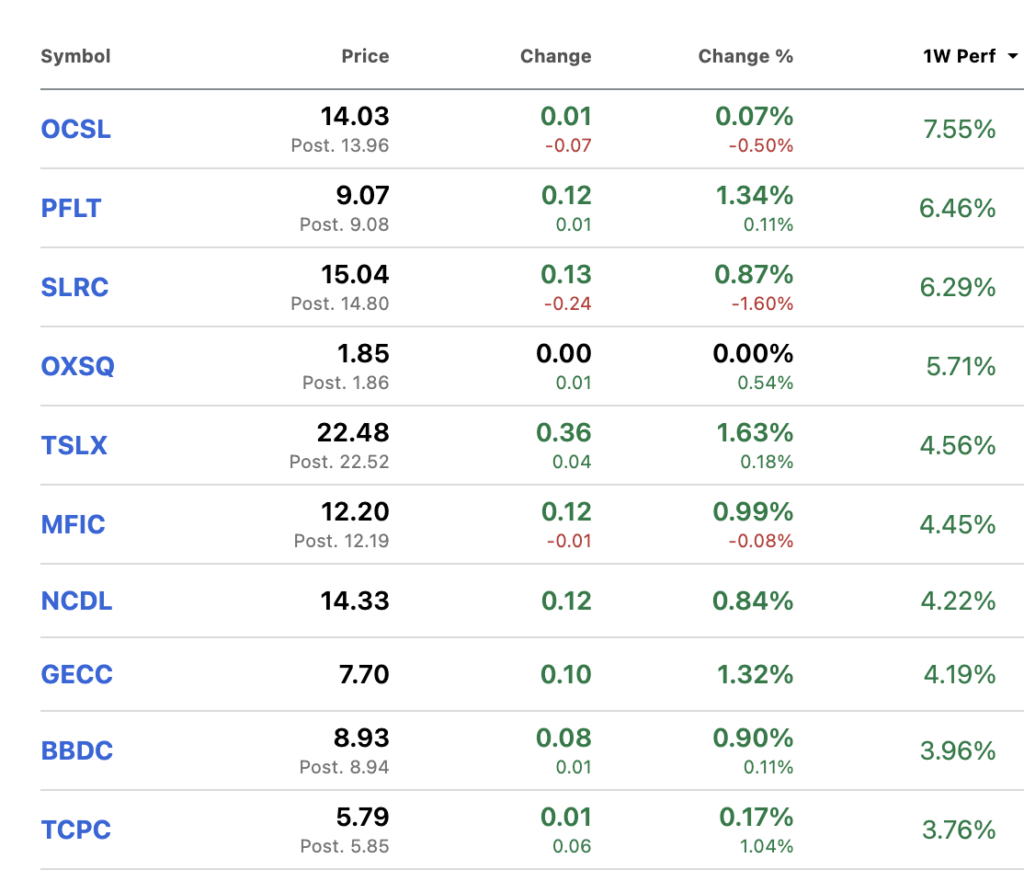Screen dimensions: 1024x870
Task: Click GECC's 1.32% change percent
Action: click(755, 674)
